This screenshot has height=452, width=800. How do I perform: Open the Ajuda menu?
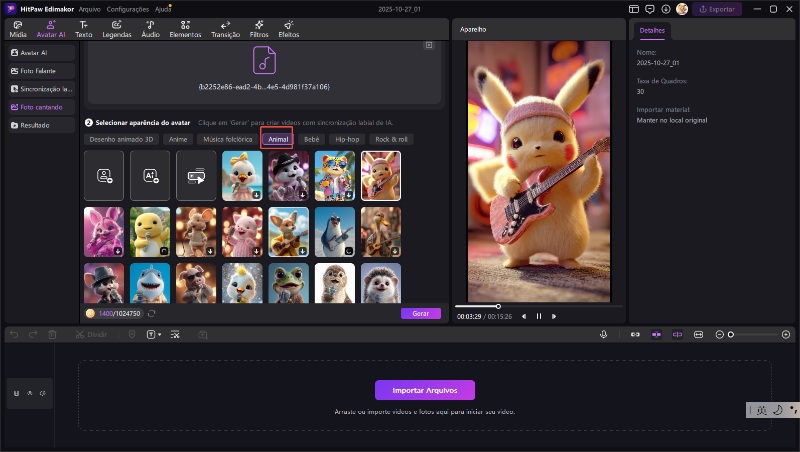163,9
